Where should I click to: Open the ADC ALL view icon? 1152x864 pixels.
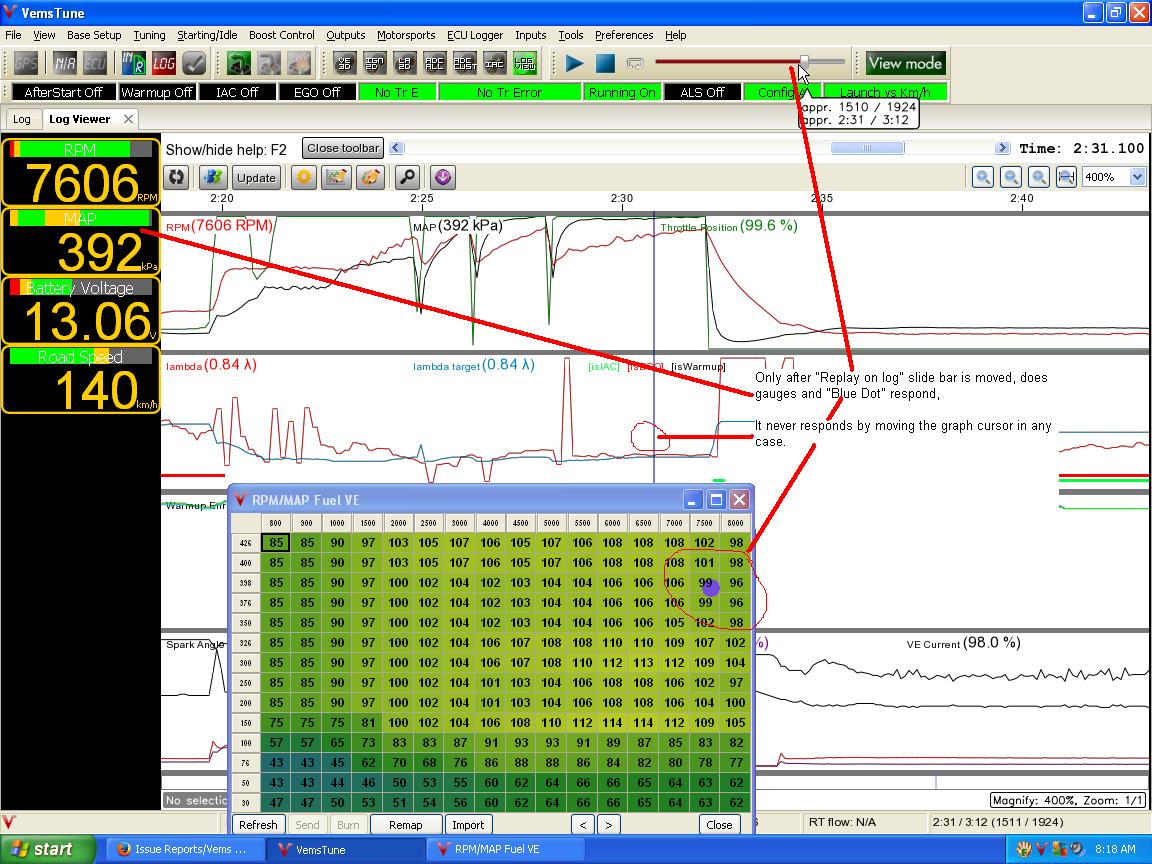pos(435,63)
